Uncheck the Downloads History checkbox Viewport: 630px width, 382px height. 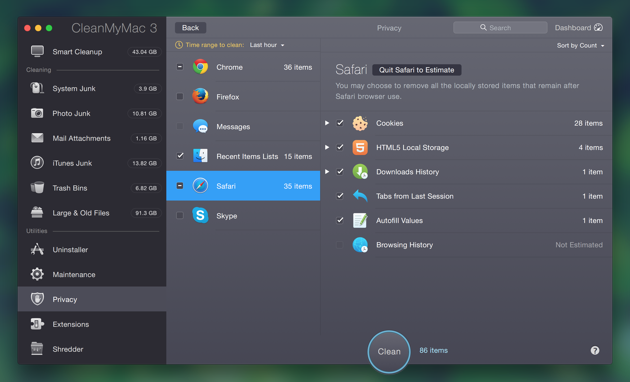(x=340, y=172)
